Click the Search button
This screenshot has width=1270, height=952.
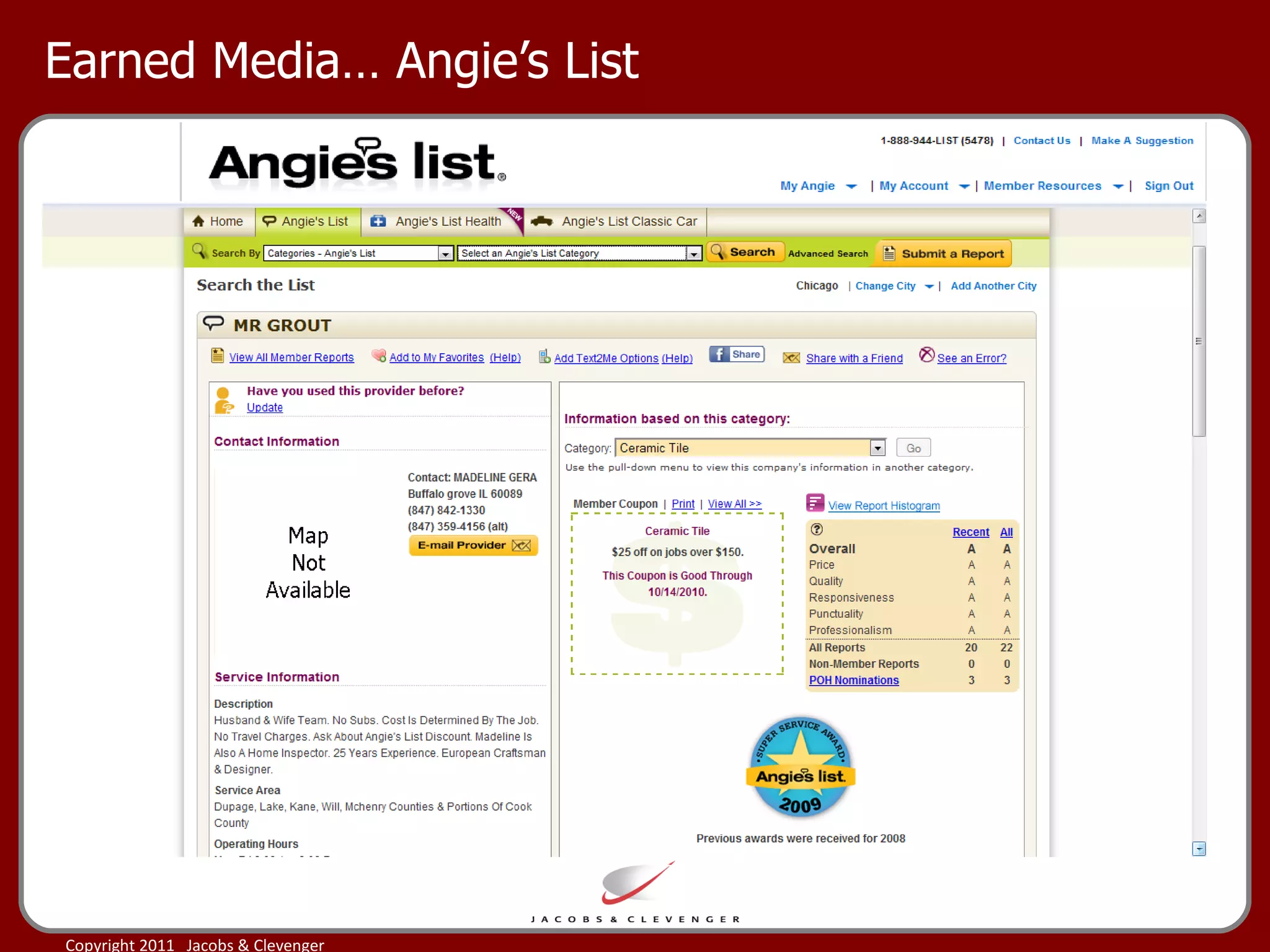[x=745, y=252]
